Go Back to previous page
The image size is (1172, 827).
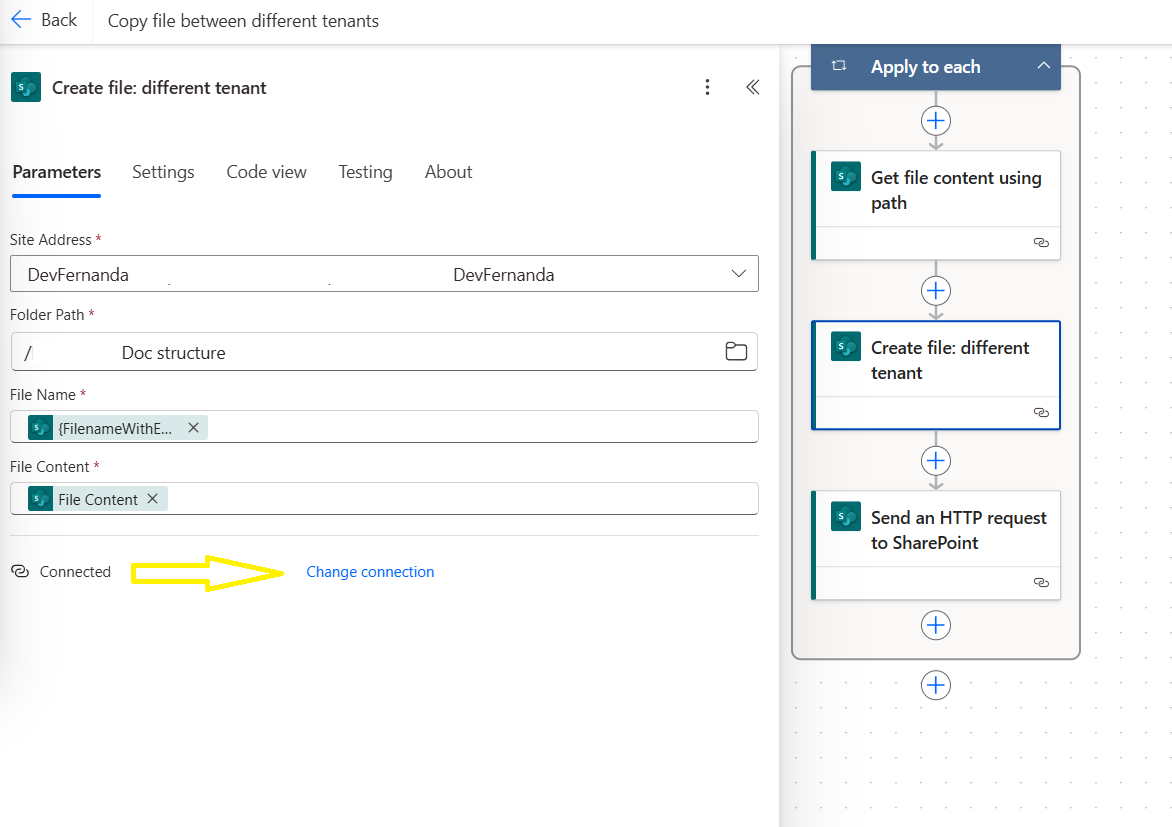pos(45,20)
